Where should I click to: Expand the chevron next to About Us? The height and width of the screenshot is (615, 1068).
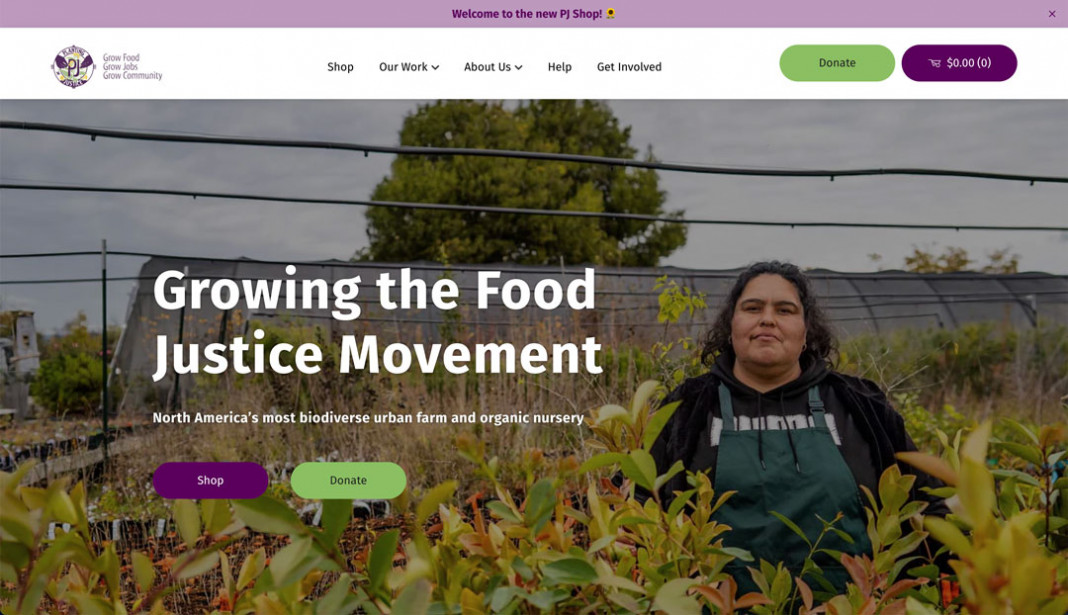tap(518, 67)
